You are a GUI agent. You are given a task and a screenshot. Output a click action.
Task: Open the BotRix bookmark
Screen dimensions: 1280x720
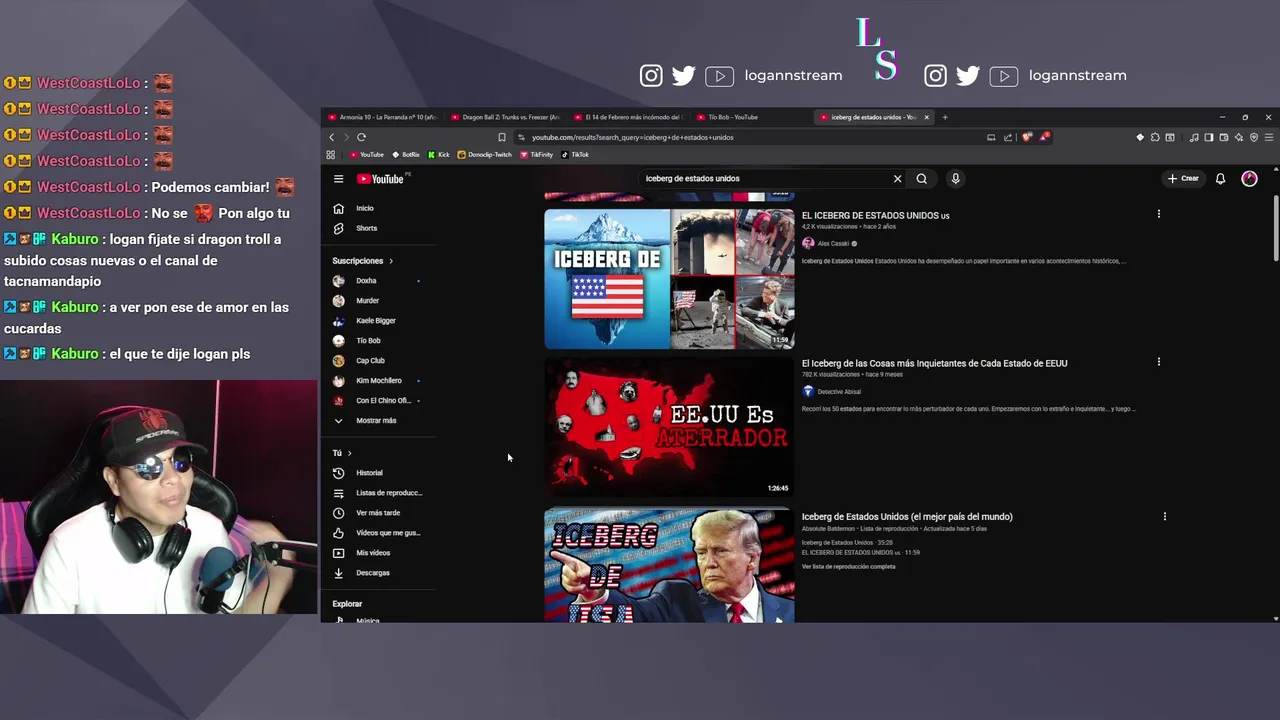pyautogui.click(x=406, y=155)
